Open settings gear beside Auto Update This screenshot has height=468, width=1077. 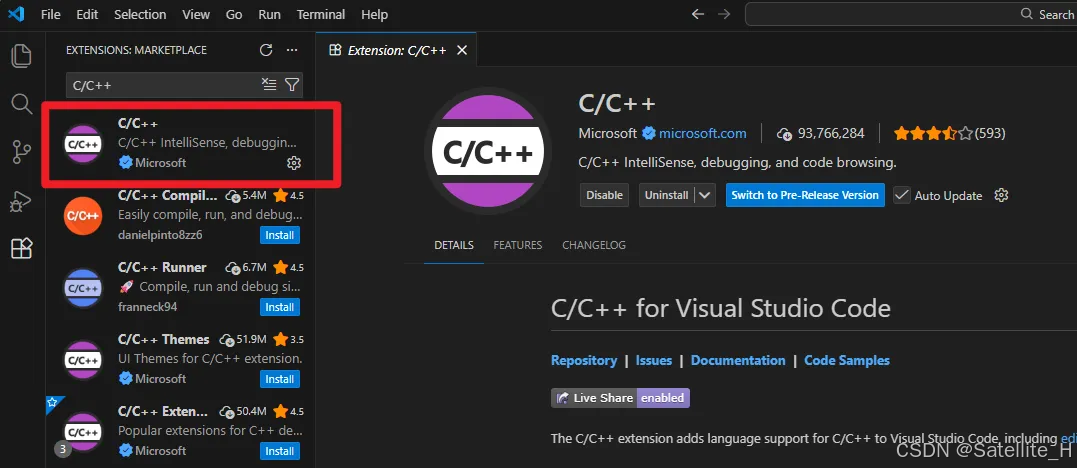(x=1001, y=195)
